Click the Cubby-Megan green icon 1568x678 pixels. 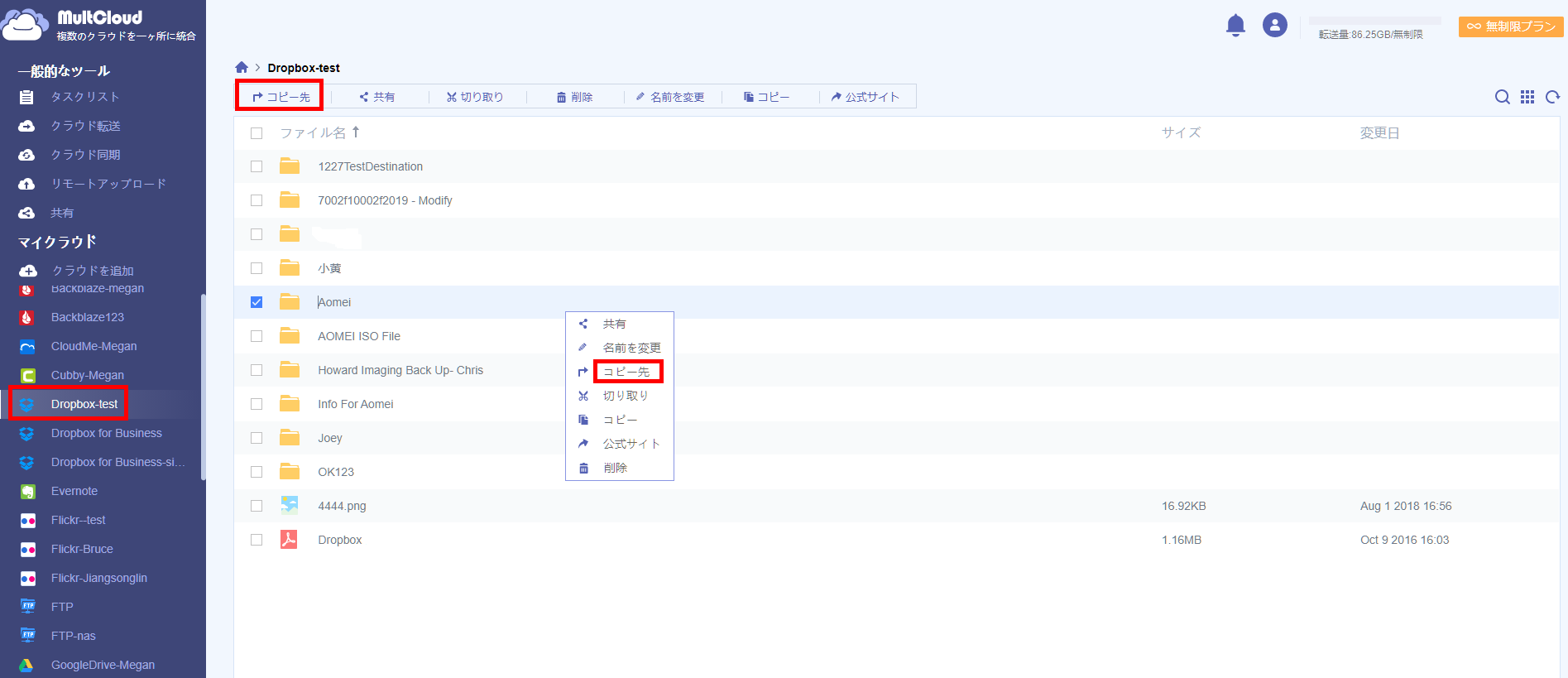click(x=27, y=376)
